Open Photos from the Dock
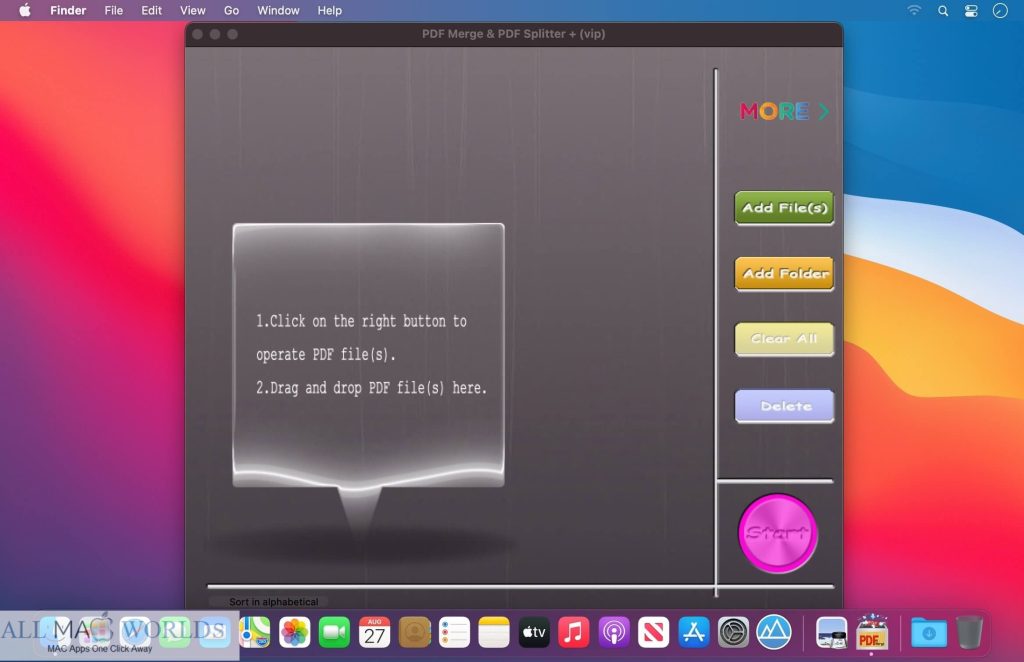Screen dimensions: 1024x662 295,632
